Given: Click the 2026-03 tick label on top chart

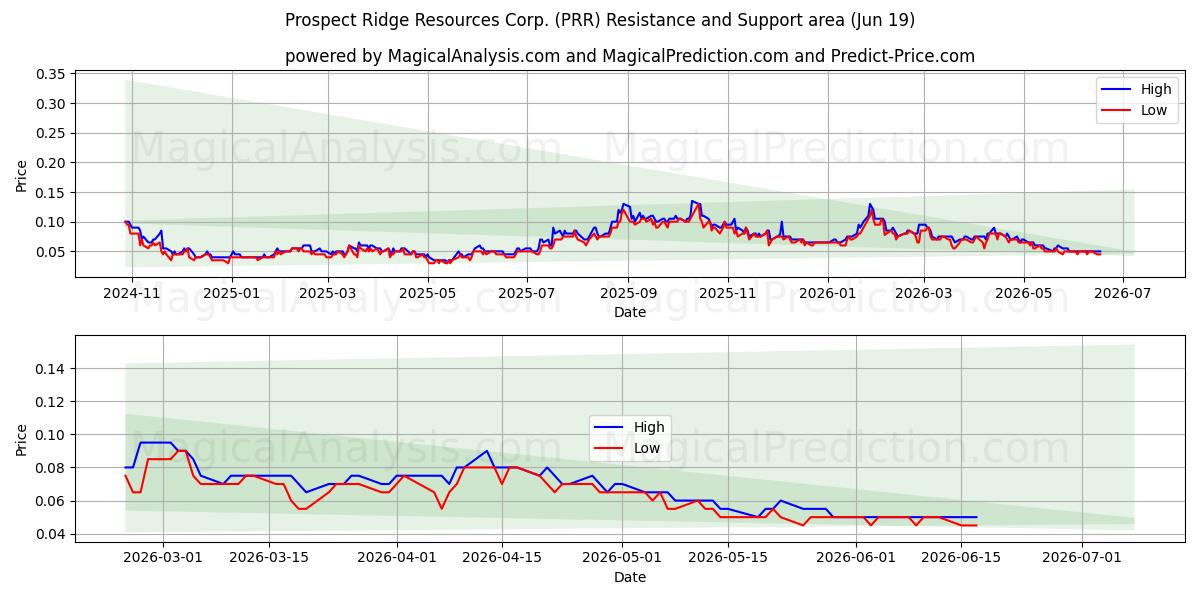Looking at the screenshot, I should pos(923,293).
